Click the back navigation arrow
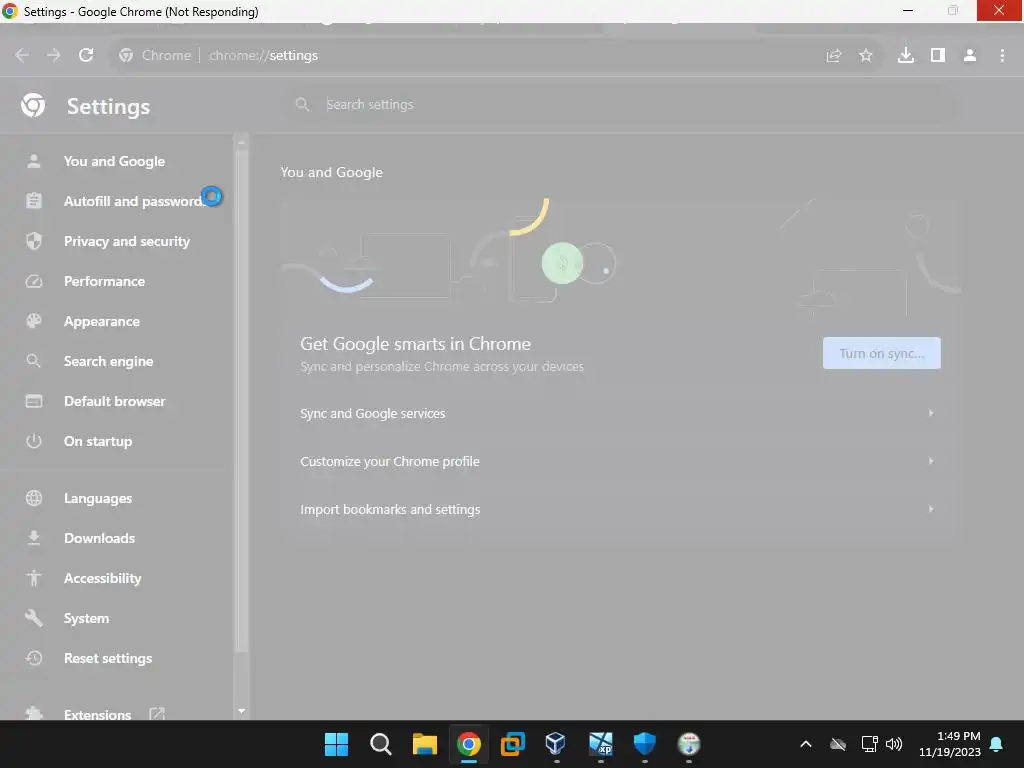Image resolution: width=1024 pixels, height=768 pixels. [x=22, y=56]
